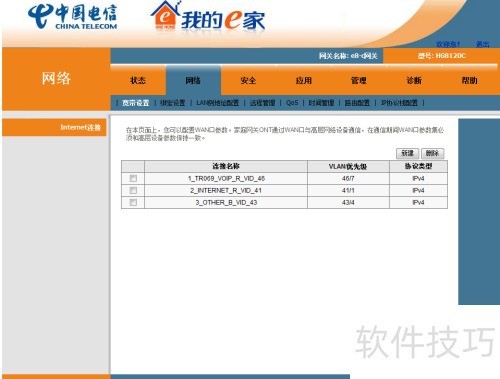
Task: Open the 安全 main tab
Action: click(x=248, y=80)
